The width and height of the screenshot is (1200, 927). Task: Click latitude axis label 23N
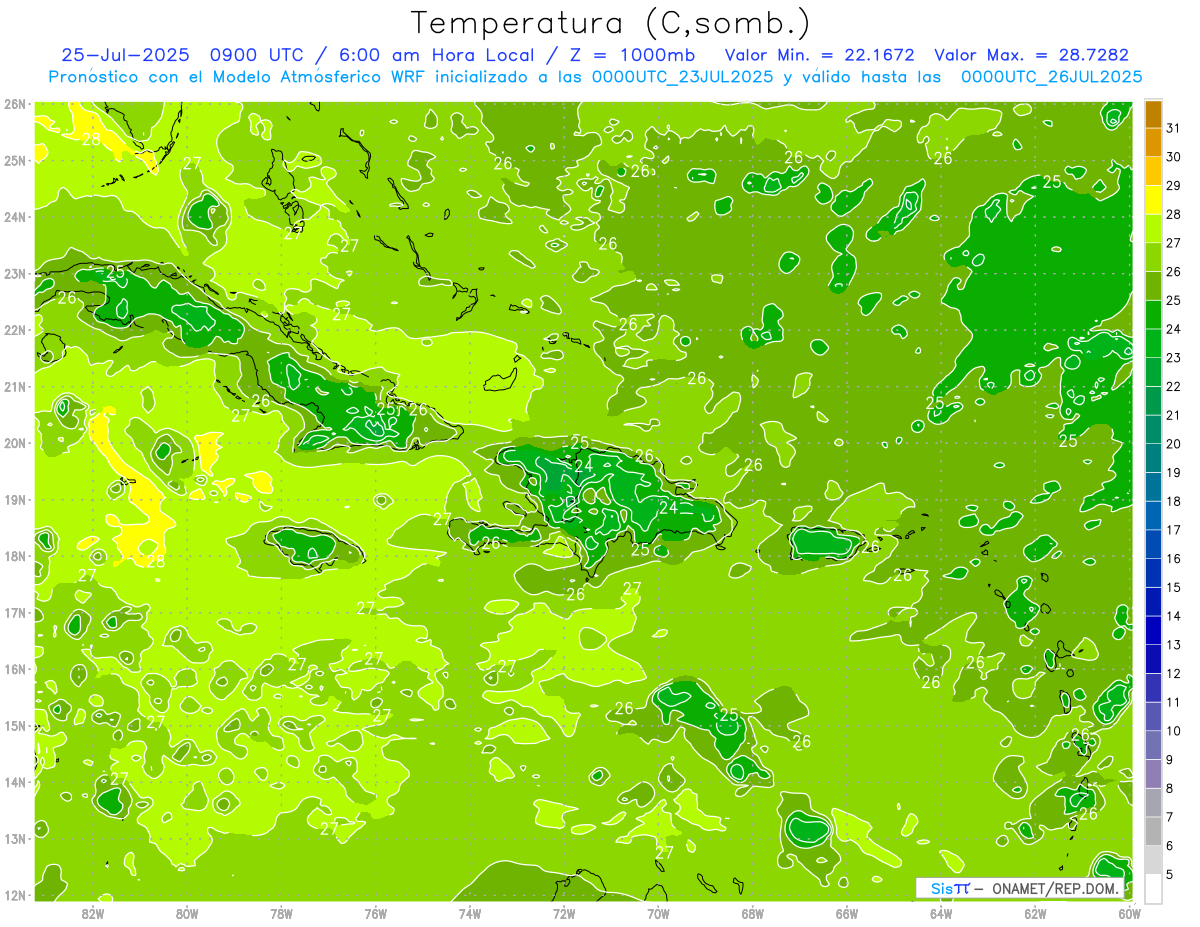14,273
